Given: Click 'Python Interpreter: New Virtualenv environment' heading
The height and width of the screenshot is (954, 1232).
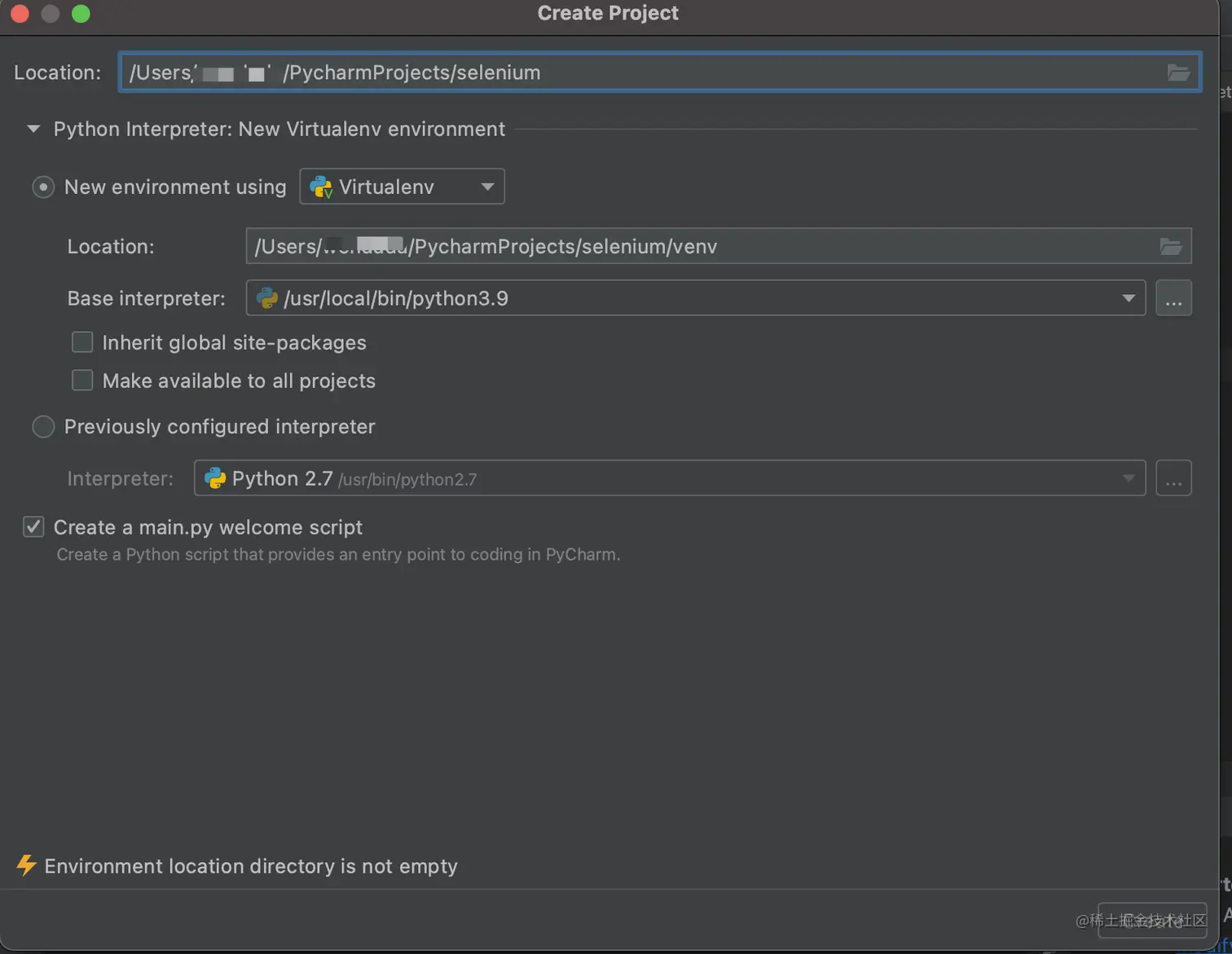Looking at the screenshot, I should (x=279, y=129).
